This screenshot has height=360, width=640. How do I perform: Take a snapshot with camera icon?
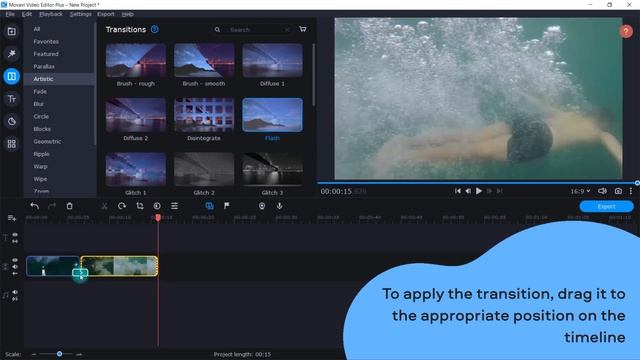[618, 191]
